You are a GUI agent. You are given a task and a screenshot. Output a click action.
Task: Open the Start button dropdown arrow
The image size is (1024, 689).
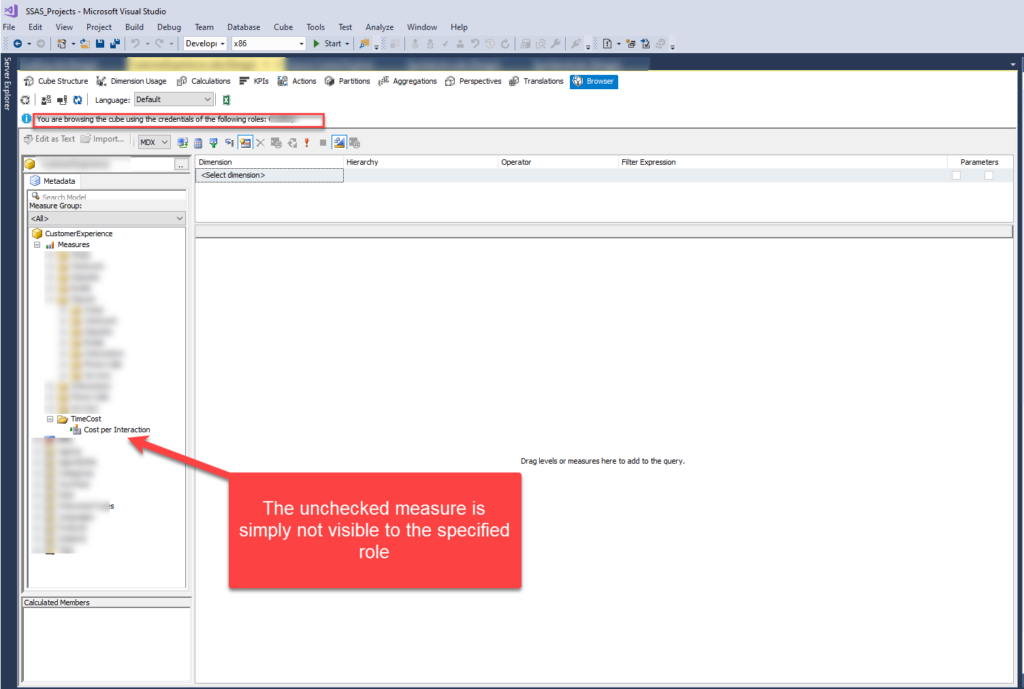[x=347, y=44]
